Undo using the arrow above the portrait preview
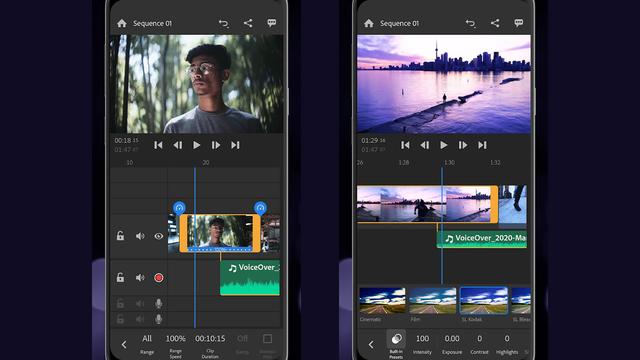This screenshot has width=640, height=360. [224, 23]
